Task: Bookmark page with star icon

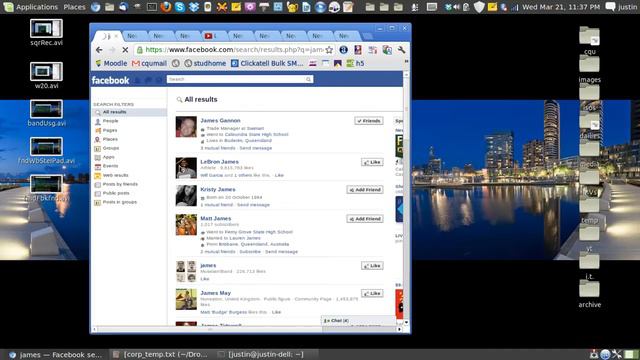Action: coord(329,50)
